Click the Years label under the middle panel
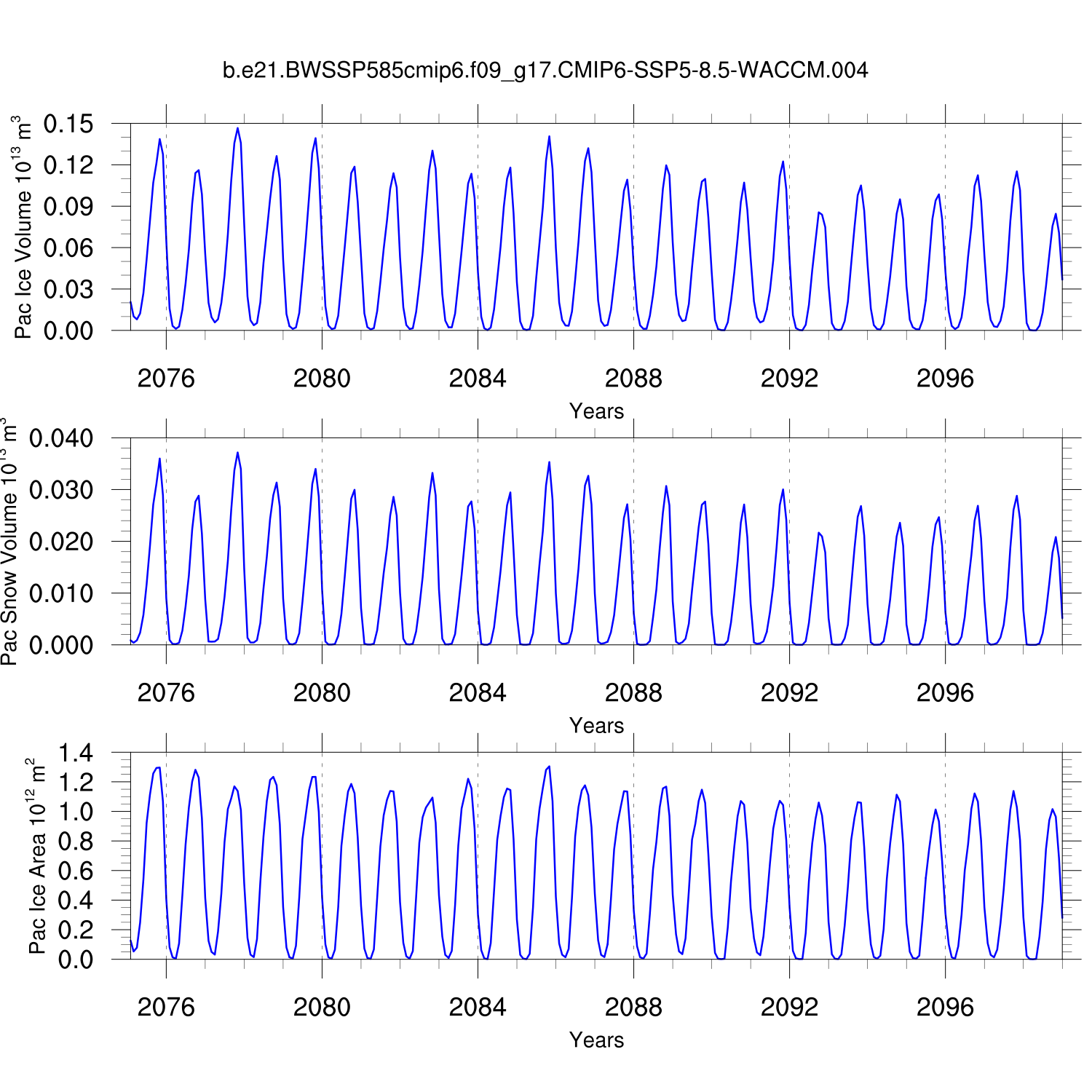This screenshot has width=1092, height=1092. pos(596,726)
